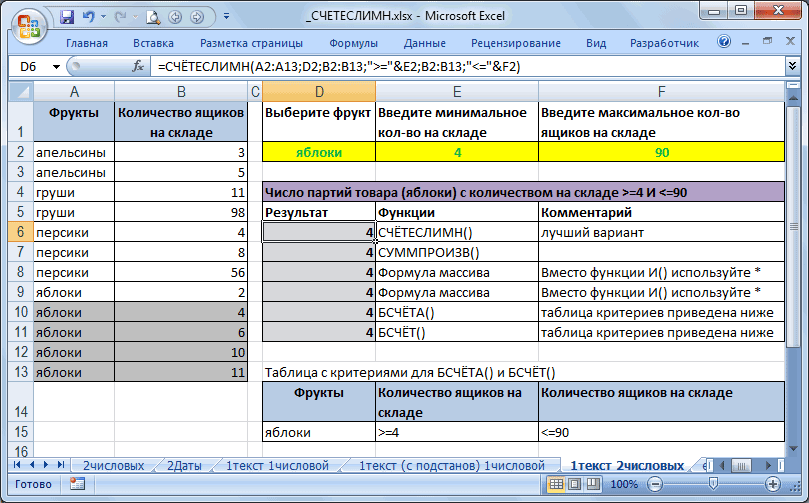Viewport: 809px width, 503px height.
Task: Switch to Normal view
Action: [x=556, y=484]
